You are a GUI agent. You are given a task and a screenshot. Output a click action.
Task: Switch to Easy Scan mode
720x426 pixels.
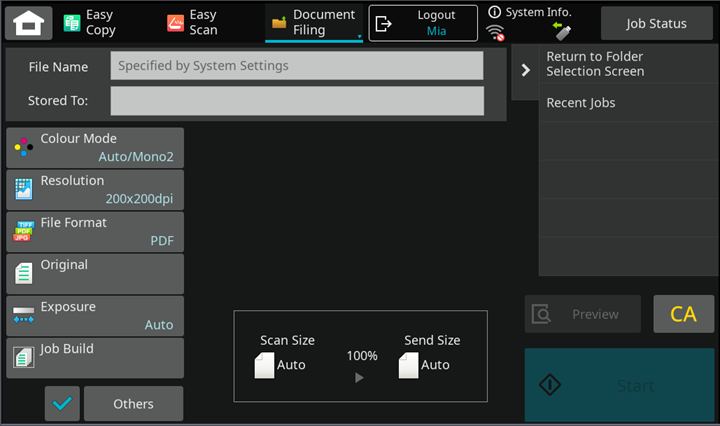click(x=191, y=23)
